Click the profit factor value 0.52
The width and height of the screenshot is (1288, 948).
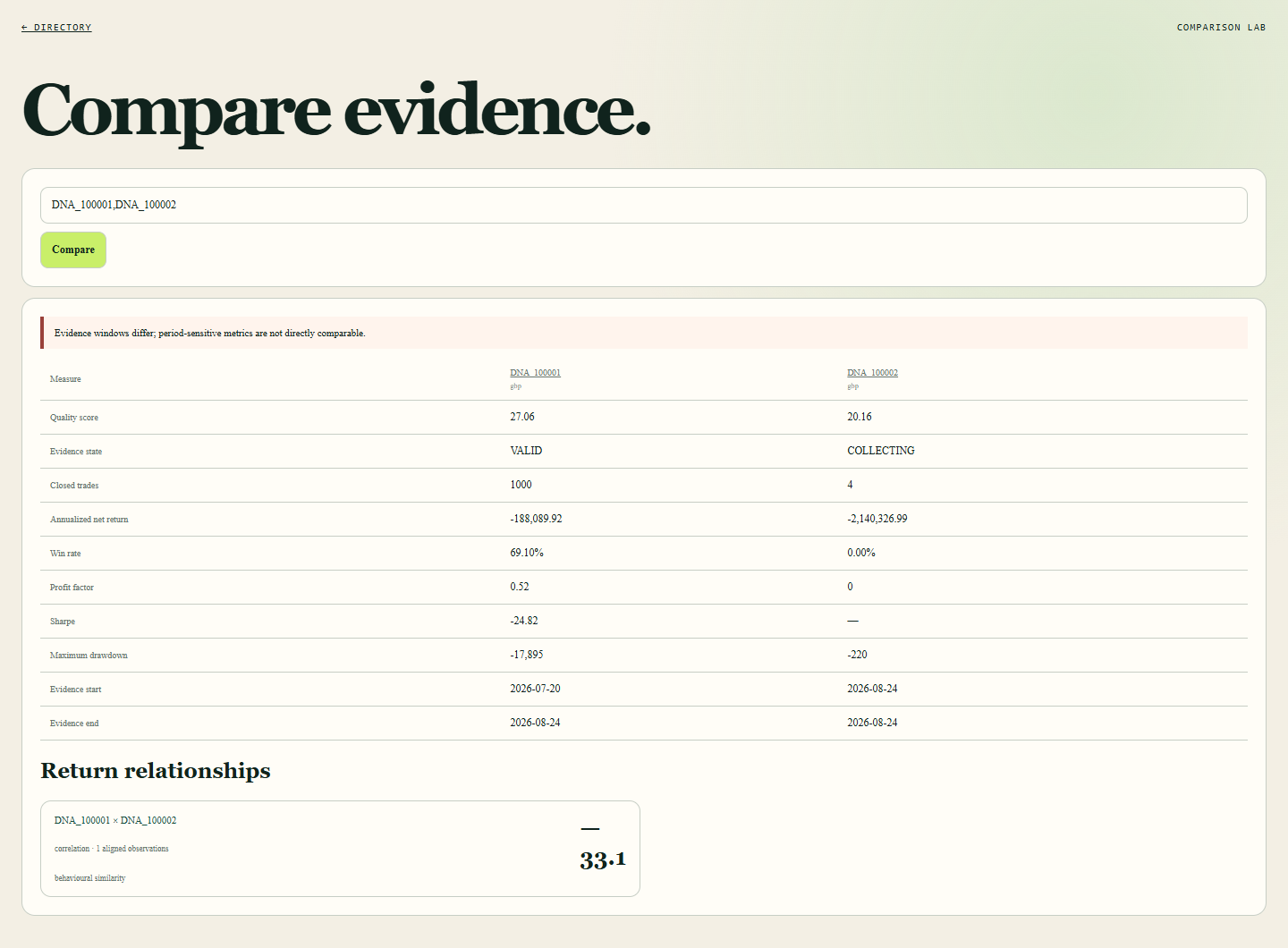[520, 587]
